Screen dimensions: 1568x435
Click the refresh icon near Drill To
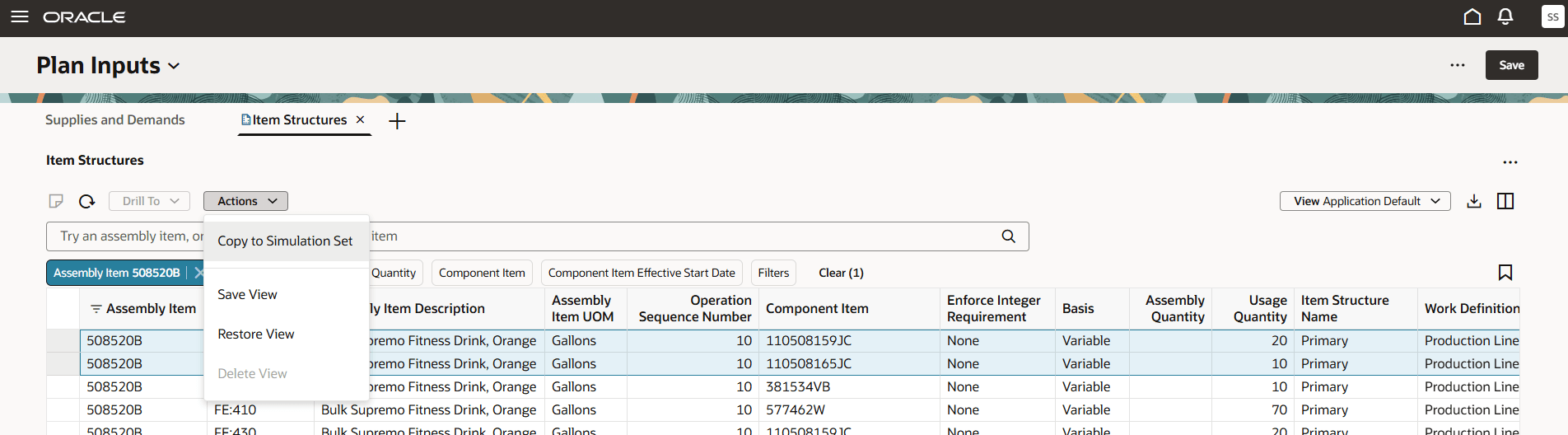point(86,201)
